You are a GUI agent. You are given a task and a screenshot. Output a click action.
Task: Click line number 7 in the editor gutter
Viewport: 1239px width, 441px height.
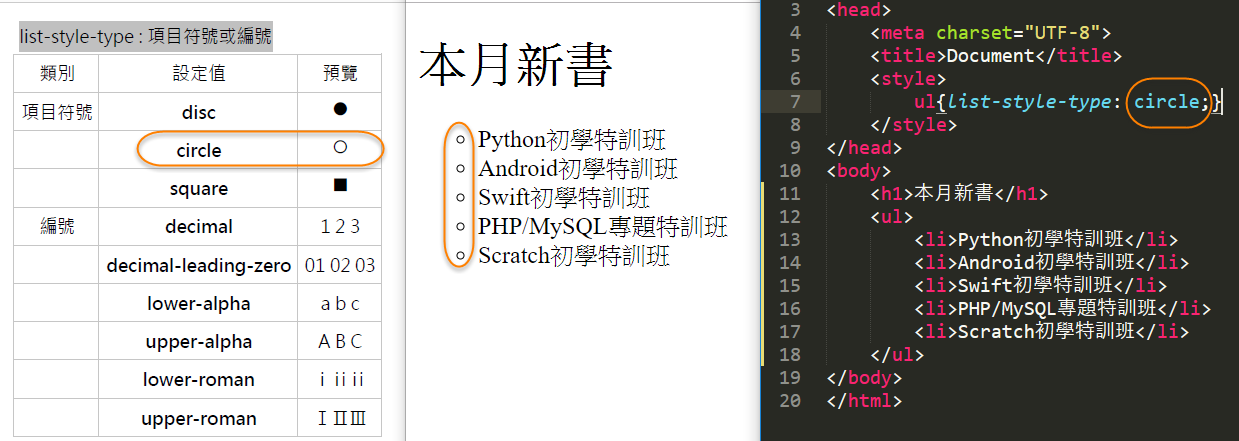(x=794, y=101)
